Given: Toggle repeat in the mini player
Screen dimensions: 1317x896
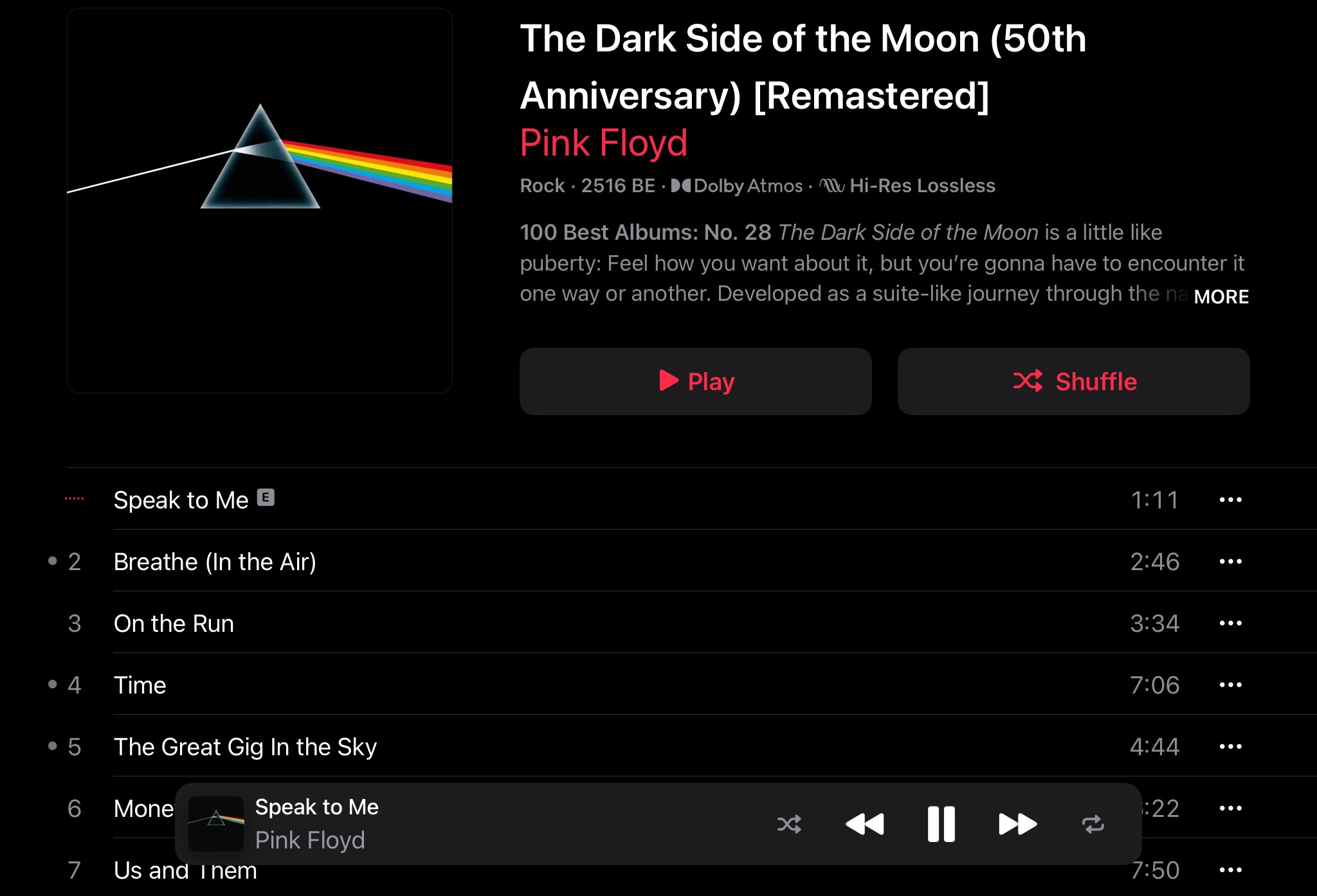Looking at the screenshot, I should pyautogui.click(x=1093, y=824).
